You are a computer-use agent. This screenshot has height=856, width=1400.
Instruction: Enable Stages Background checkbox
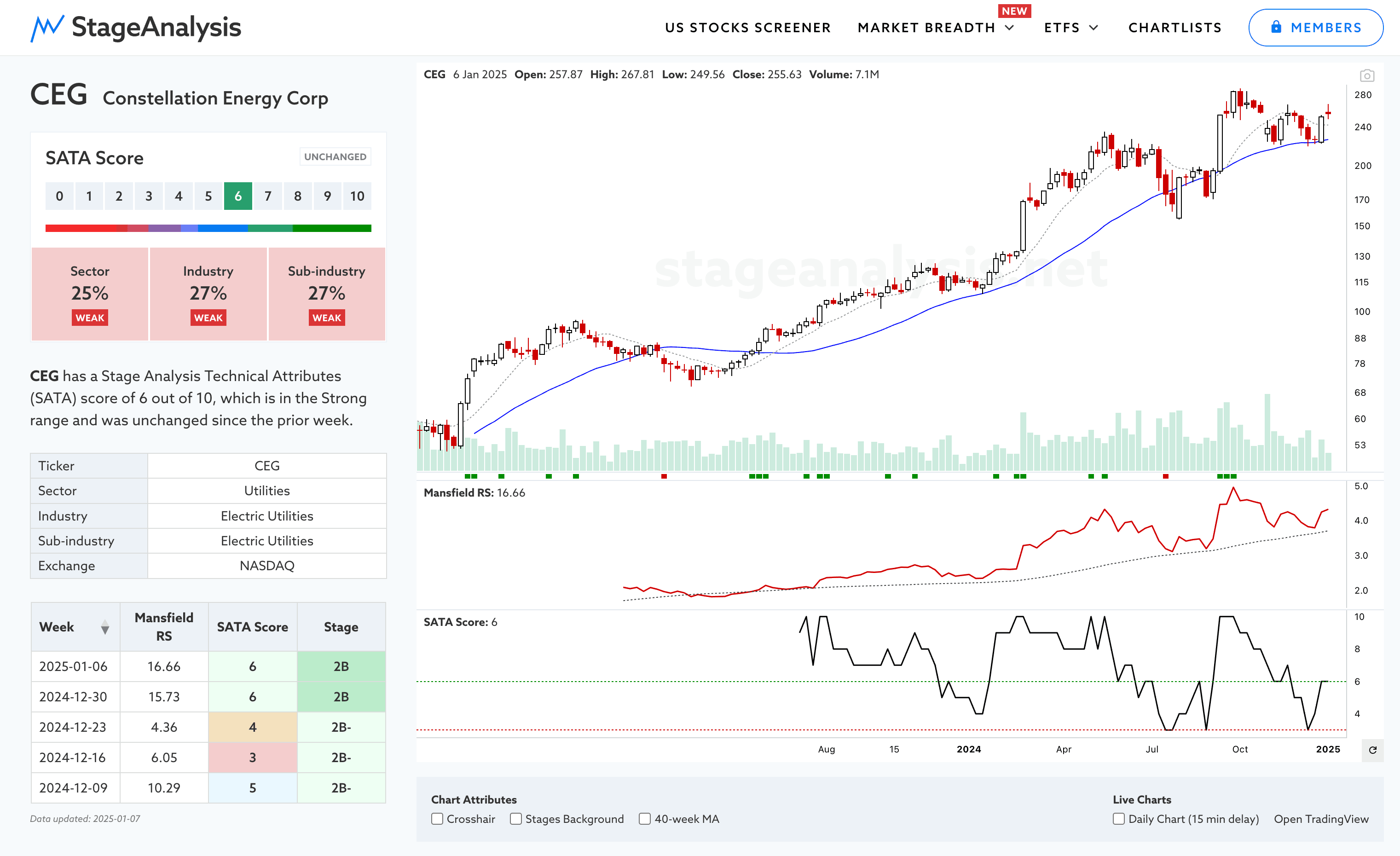pos(515,819)
